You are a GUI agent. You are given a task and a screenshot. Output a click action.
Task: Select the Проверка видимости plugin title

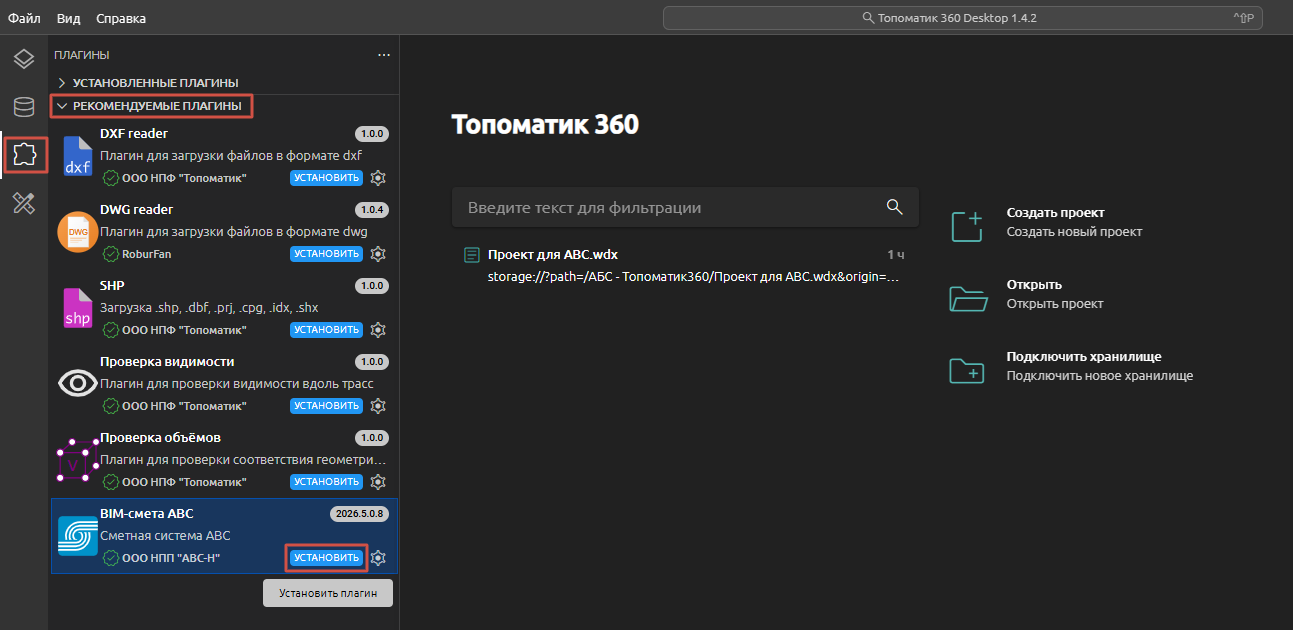(x=167, y=362)
